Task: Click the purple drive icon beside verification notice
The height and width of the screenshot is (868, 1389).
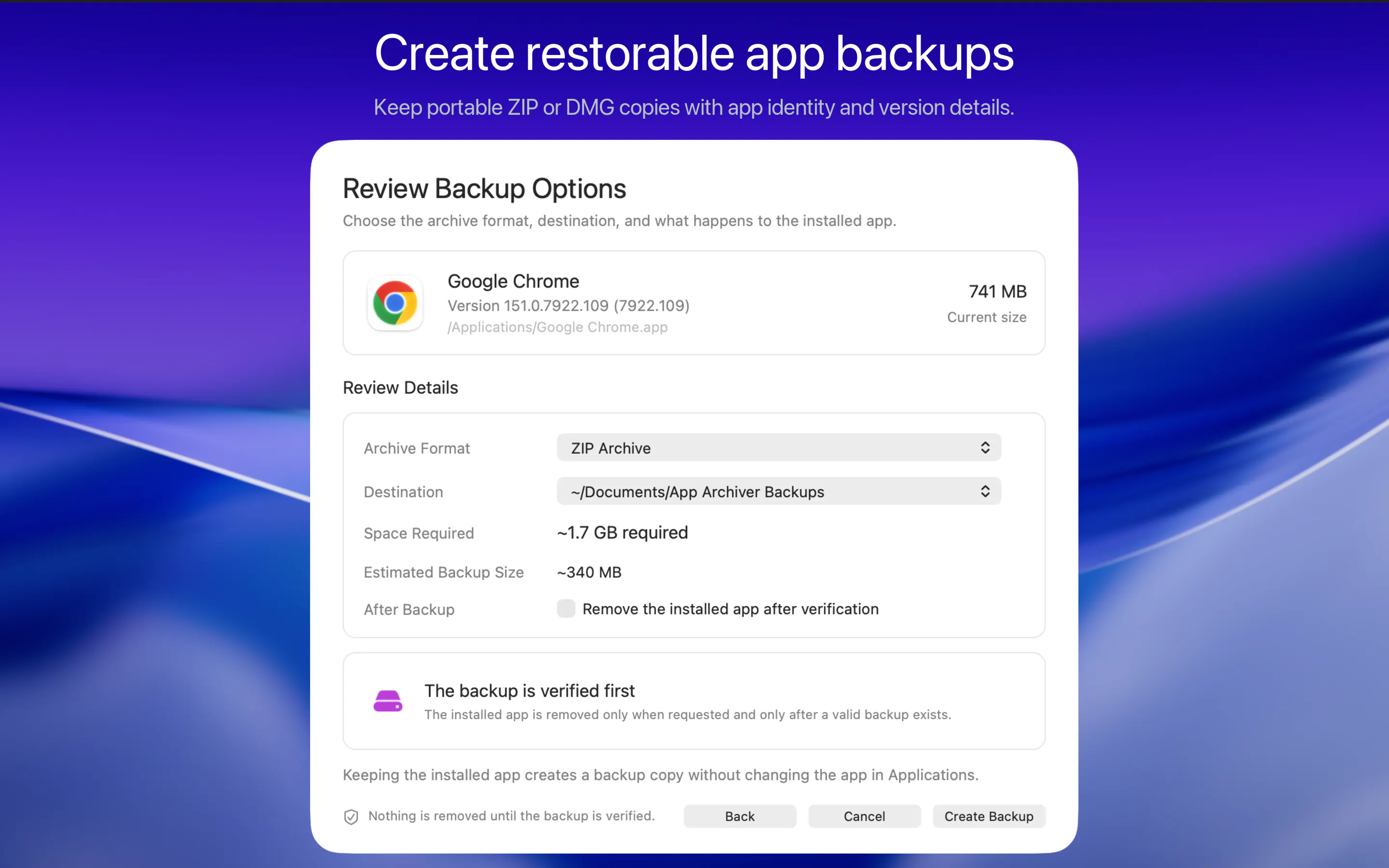Action: pos(388,701)
